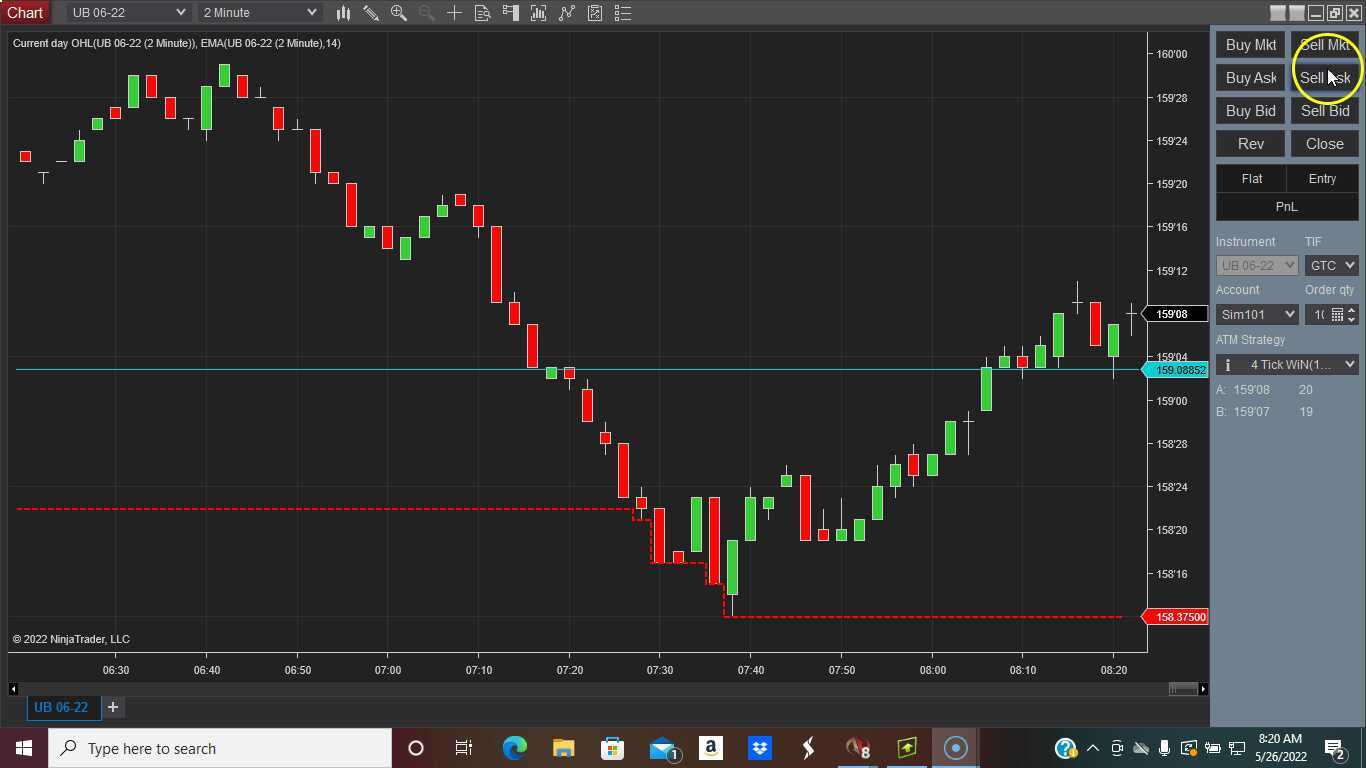Select the UB 06-22 chart tab
This screenshot has width=1366, height=768.
(x=61, y=707)
